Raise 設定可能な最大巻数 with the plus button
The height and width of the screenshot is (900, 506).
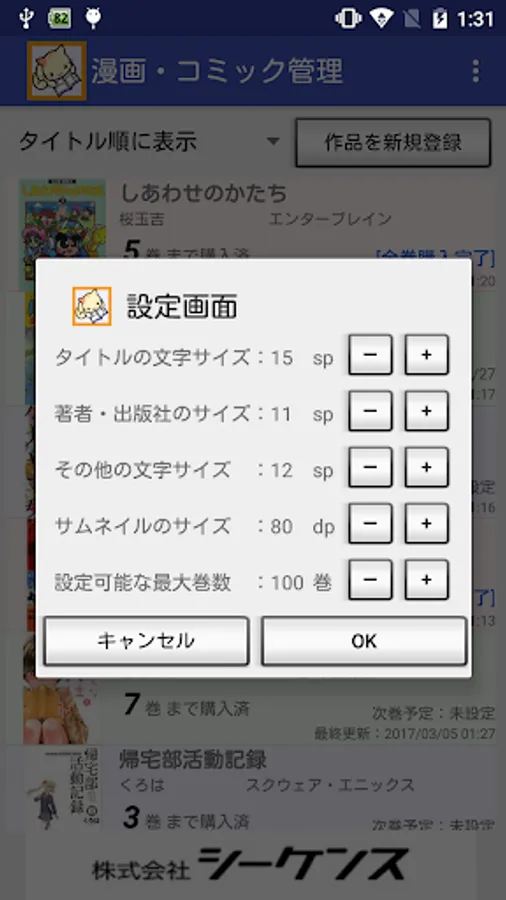click(x=426, y=580)
